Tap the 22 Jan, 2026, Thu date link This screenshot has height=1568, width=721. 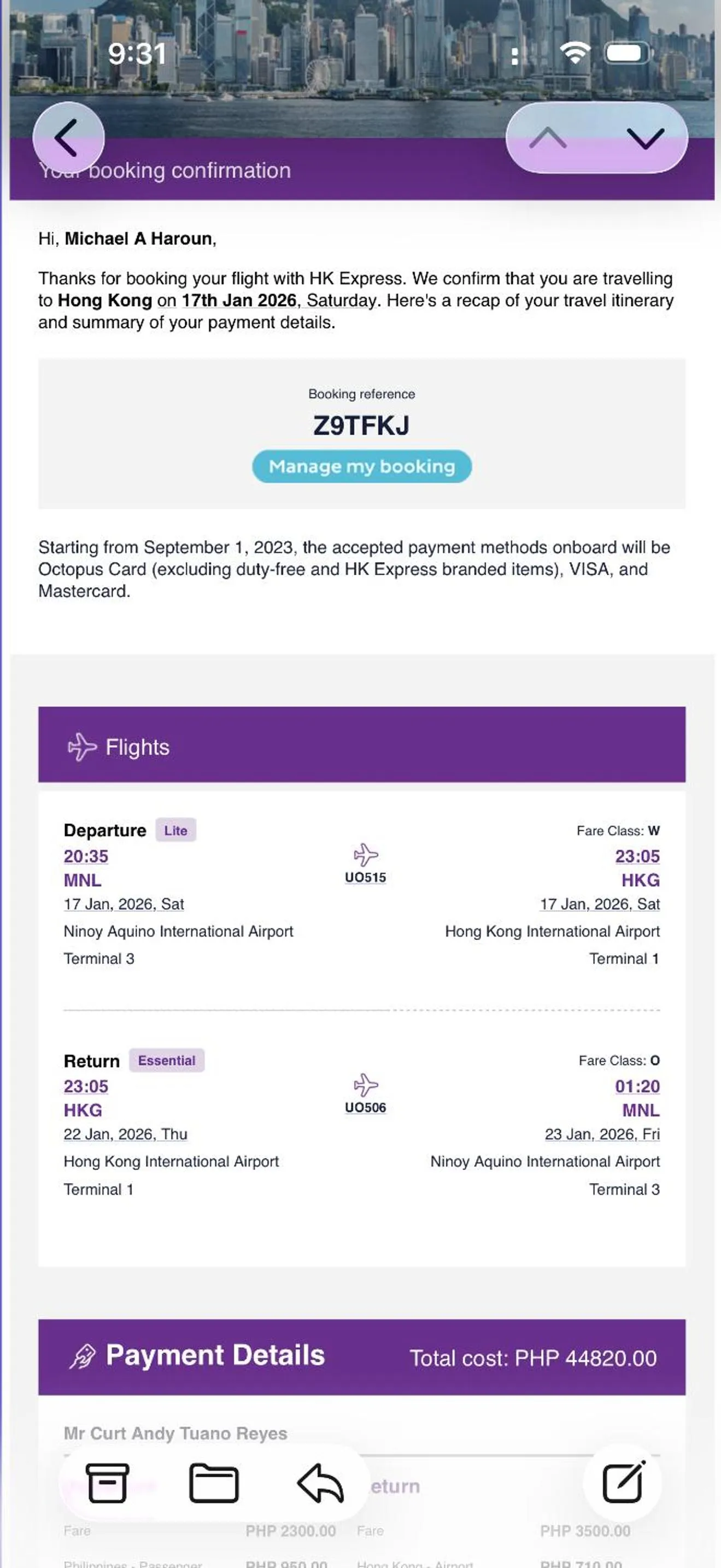pos(125,1134)
